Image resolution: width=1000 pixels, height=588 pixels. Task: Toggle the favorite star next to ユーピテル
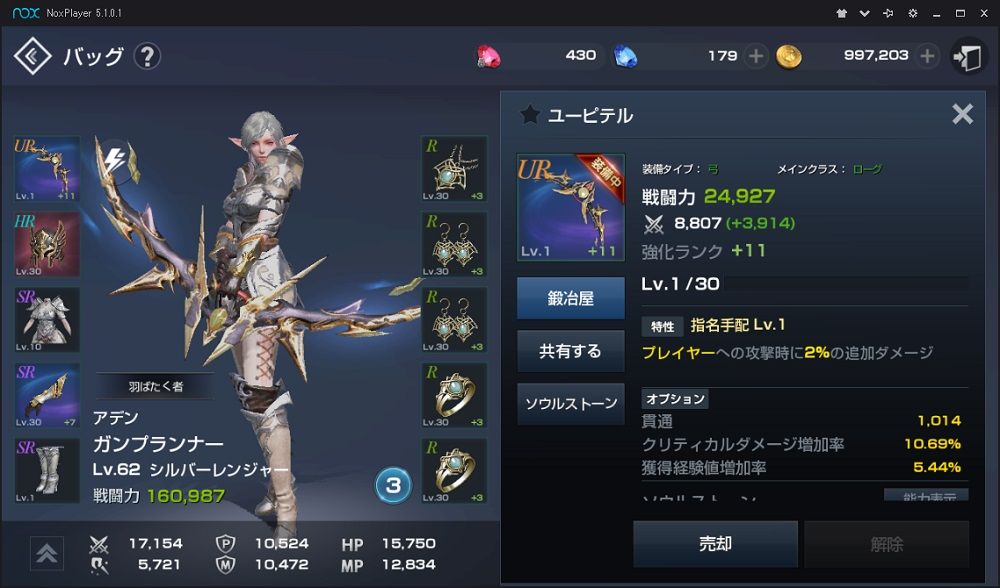click(529, 115)
